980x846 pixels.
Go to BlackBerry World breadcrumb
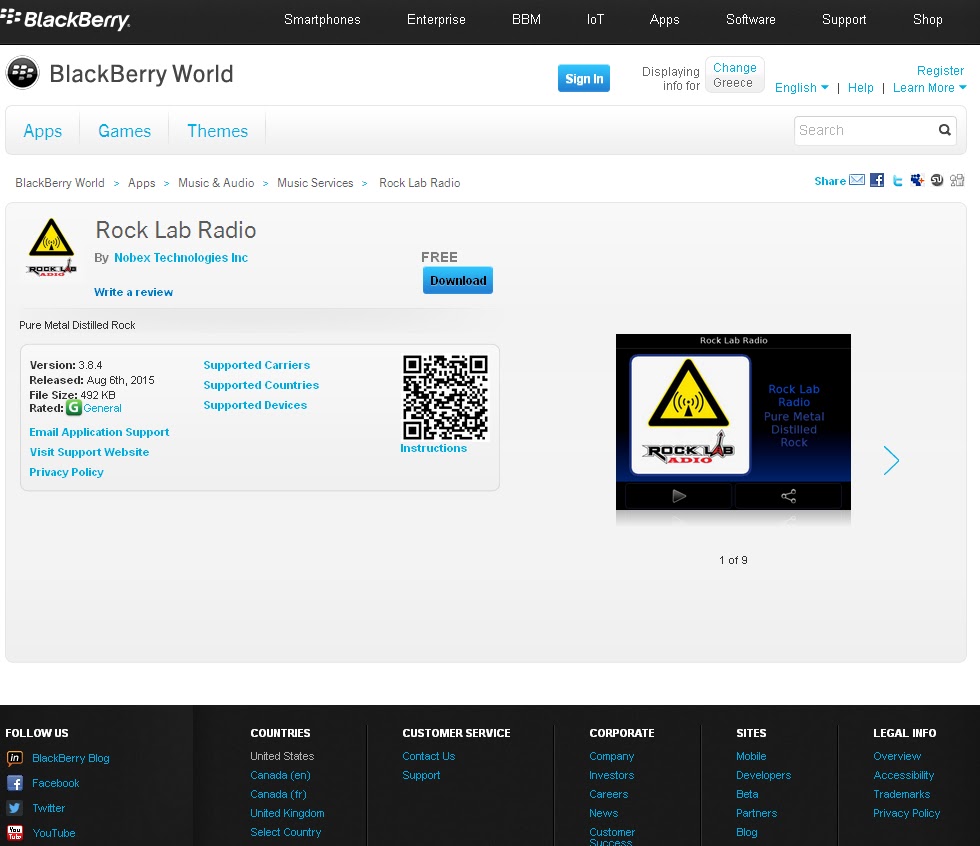click(59, 182)
